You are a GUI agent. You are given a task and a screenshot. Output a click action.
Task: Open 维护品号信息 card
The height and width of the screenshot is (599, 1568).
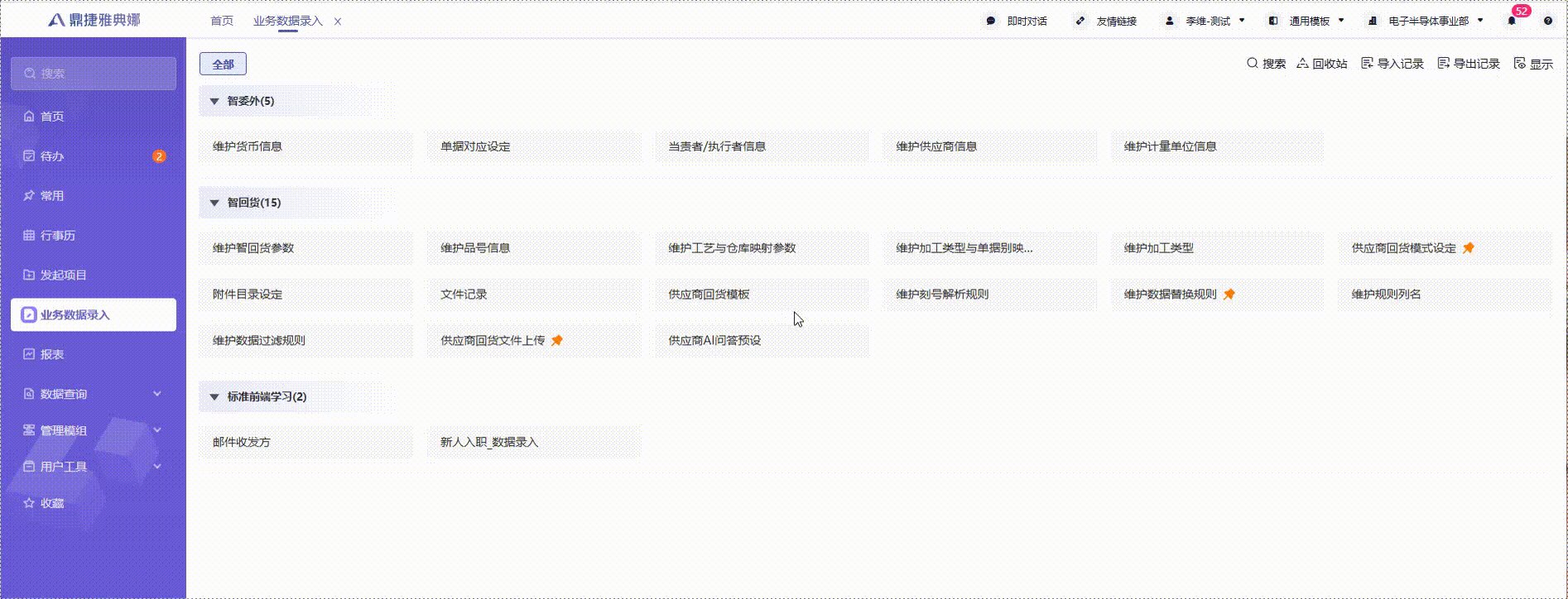click(x=534, y=248)
